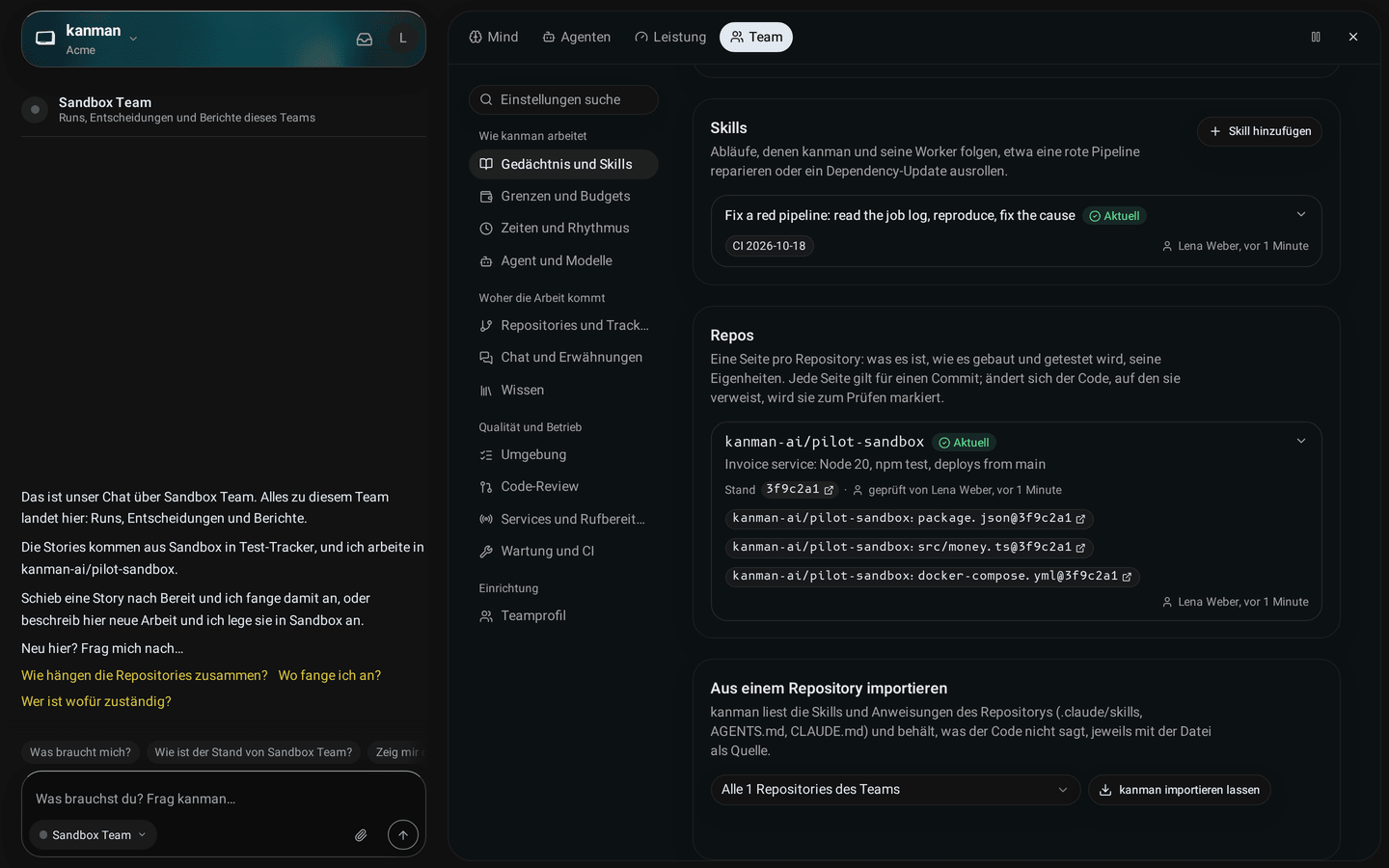The width and height of the screenshot is (1389, 868).
Task: Open Wartung und CI settings
Action: tap(563, 552)
